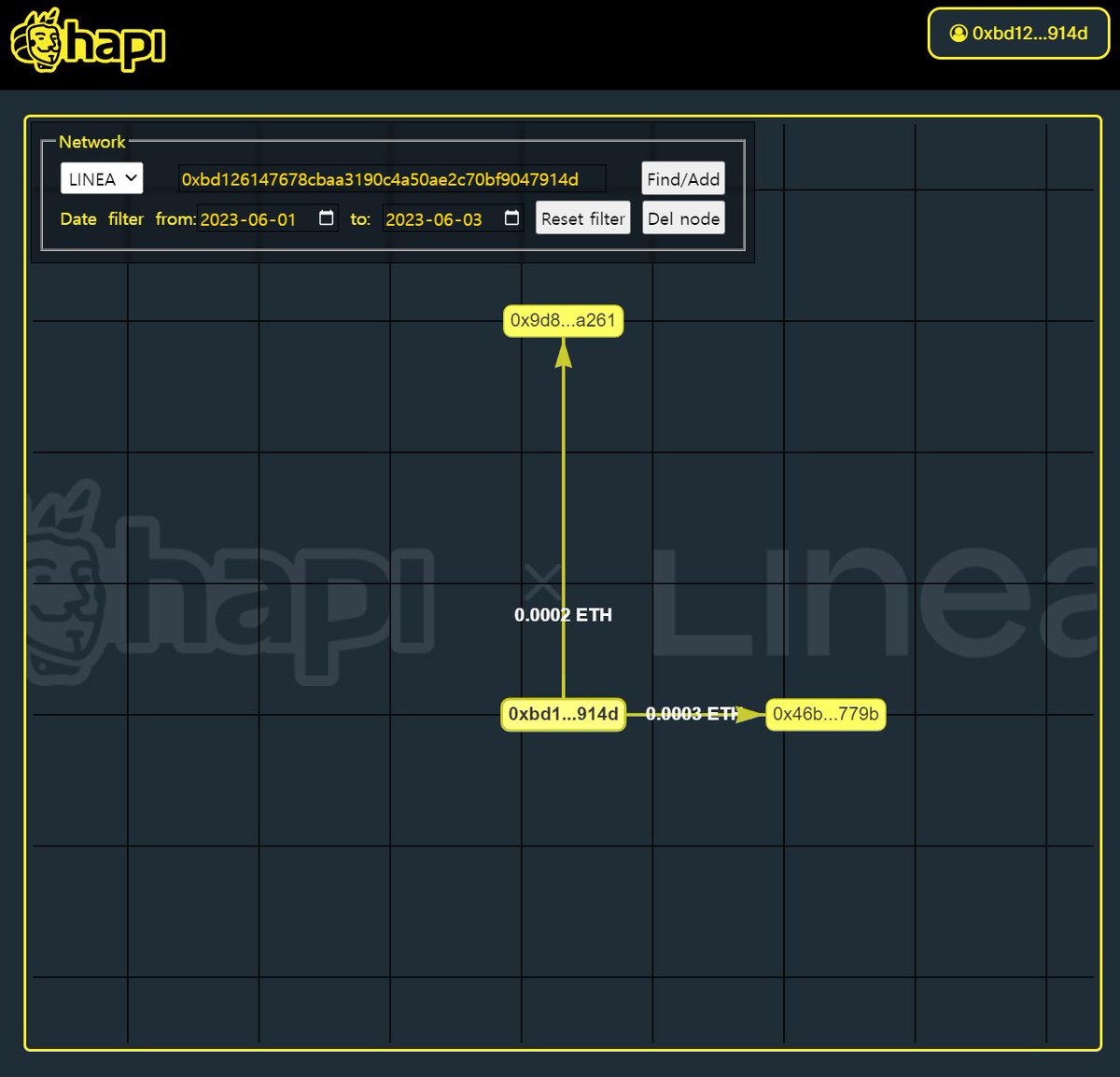The image size is (1120, 1077).
Task: Click the Del node button
Action: 683,217
